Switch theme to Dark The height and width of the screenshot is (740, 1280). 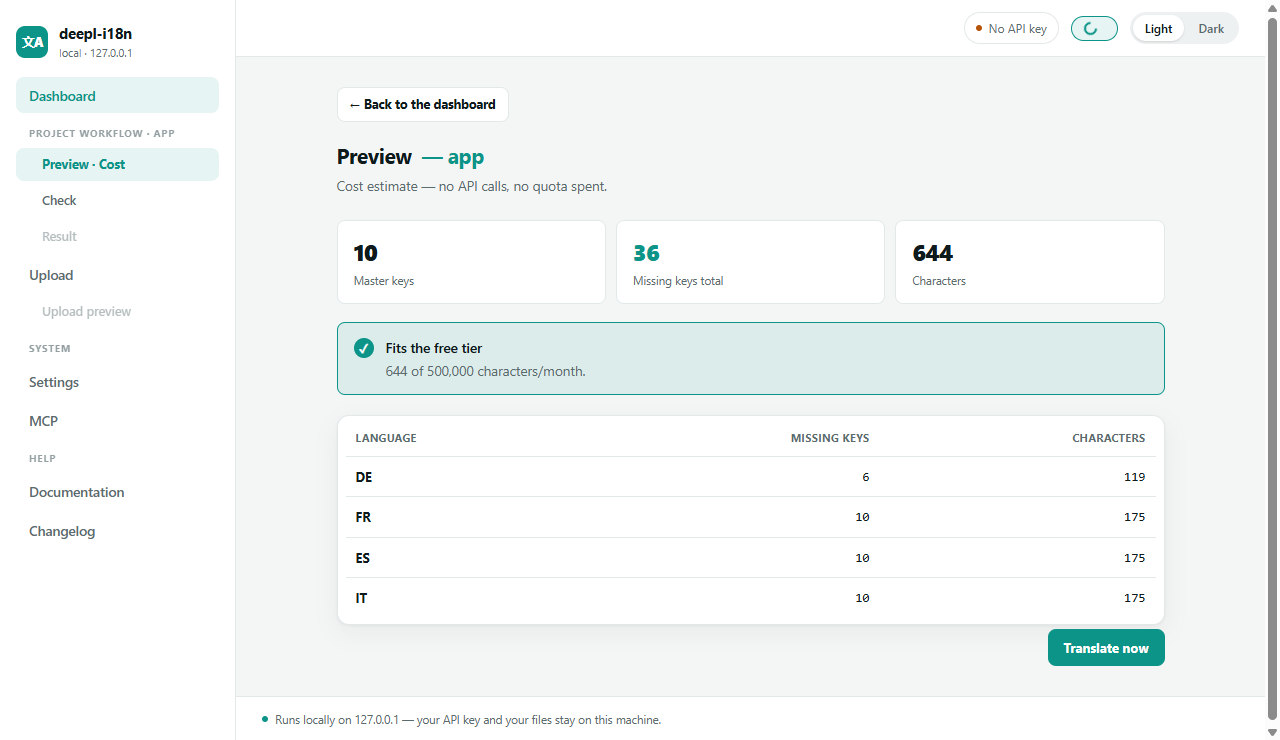(1211, 29)
